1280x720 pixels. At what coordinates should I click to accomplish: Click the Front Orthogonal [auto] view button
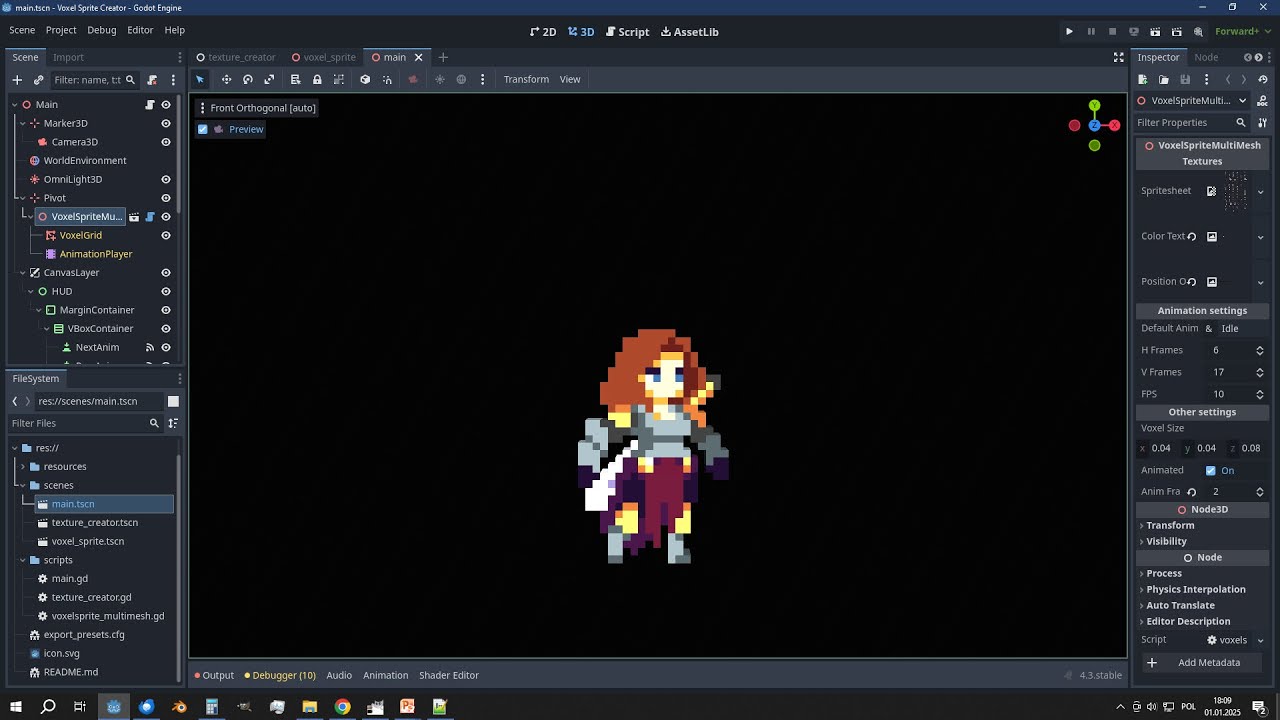coord(257,108)
